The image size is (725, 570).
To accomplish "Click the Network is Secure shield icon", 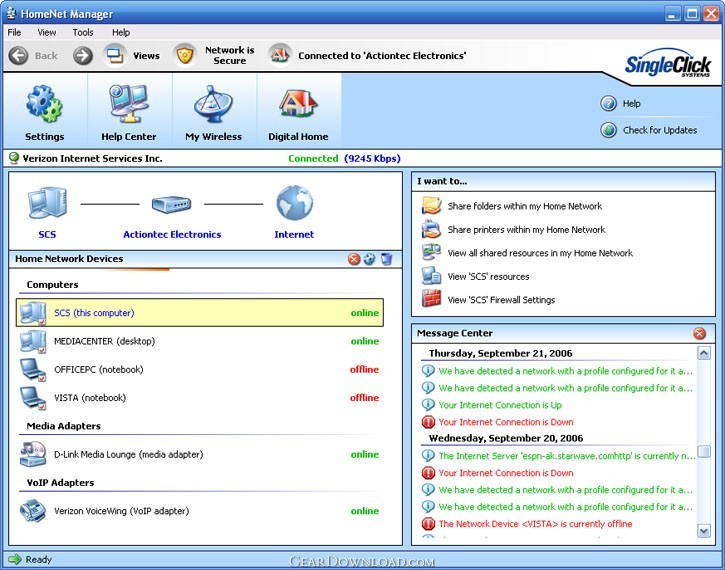I will [185, 55].
